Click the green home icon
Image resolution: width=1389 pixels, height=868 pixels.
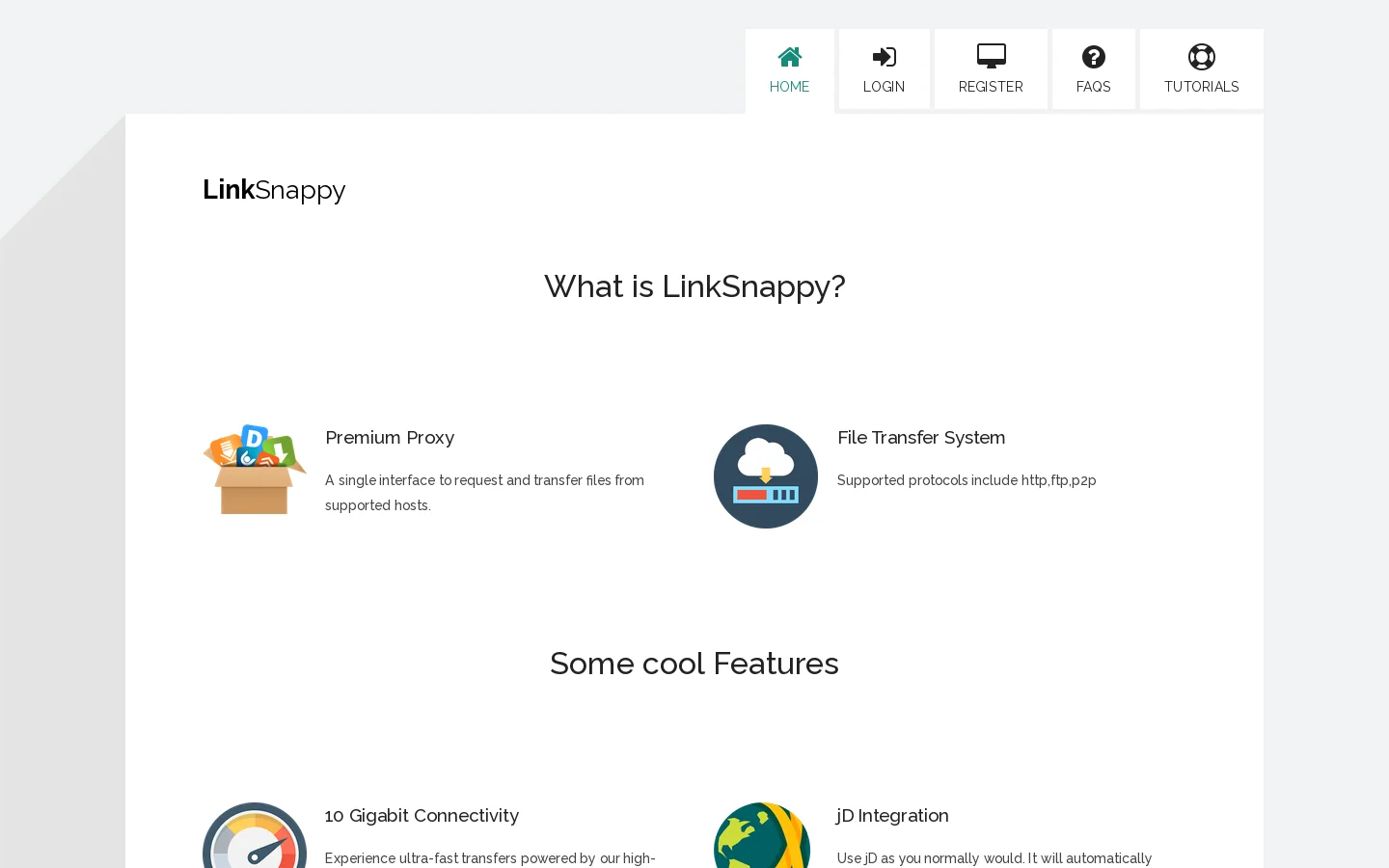[x=790, y=57]
